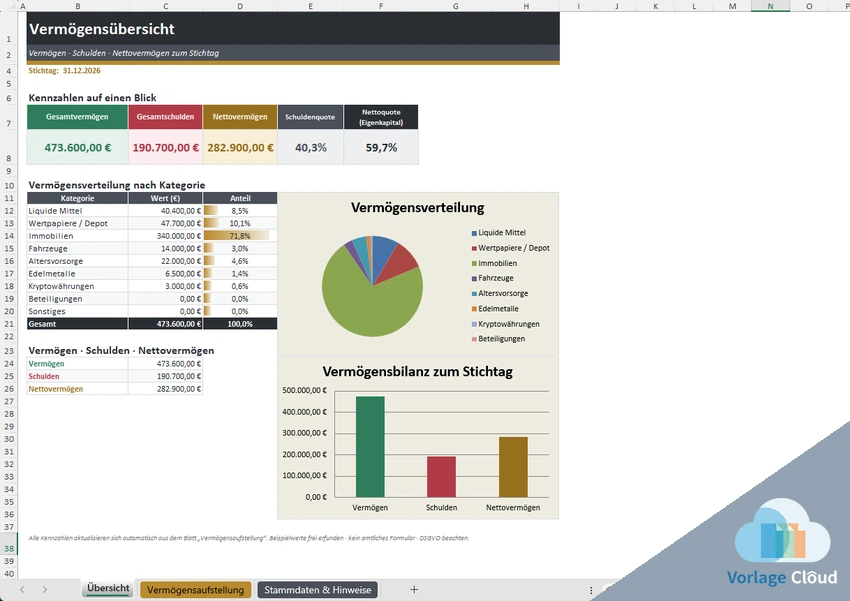Click the next sheet navigation arrow
This screenshot has height=601, width=850.
pos(44,590)
